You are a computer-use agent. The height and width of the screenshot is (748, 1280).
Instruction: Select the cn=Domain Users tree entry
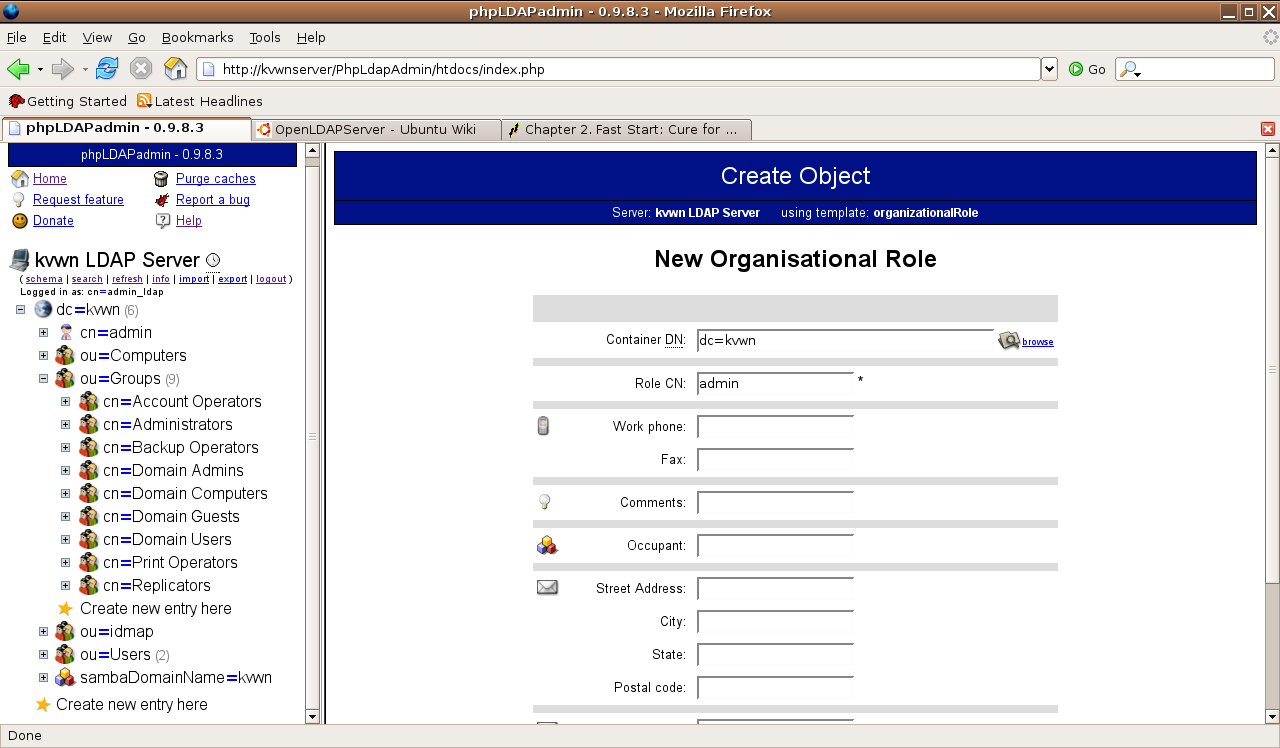coord(167,539)
